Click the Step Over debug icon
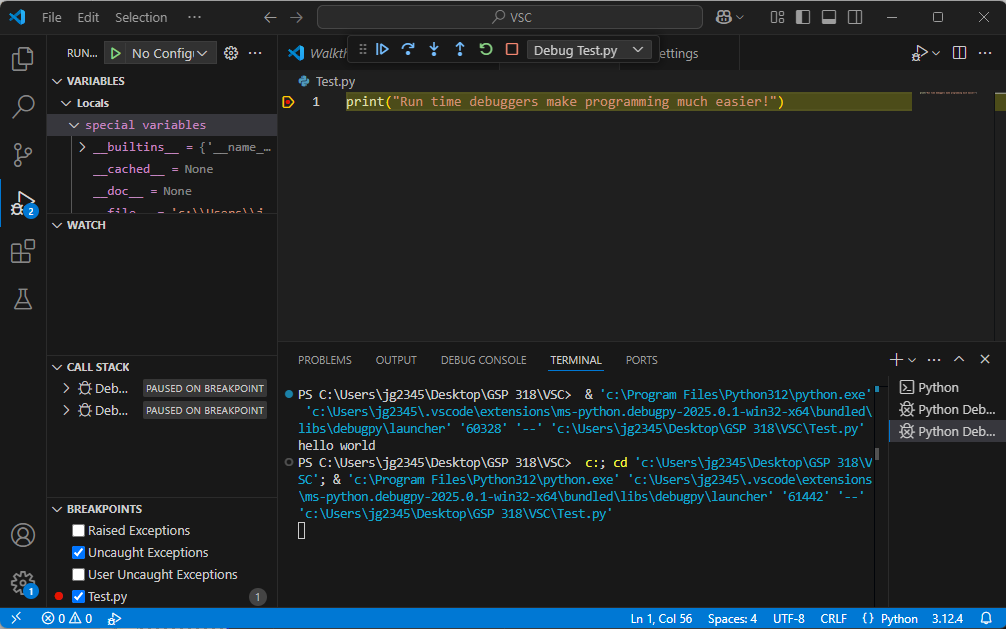1006x629 pixels. click(408, 49)
